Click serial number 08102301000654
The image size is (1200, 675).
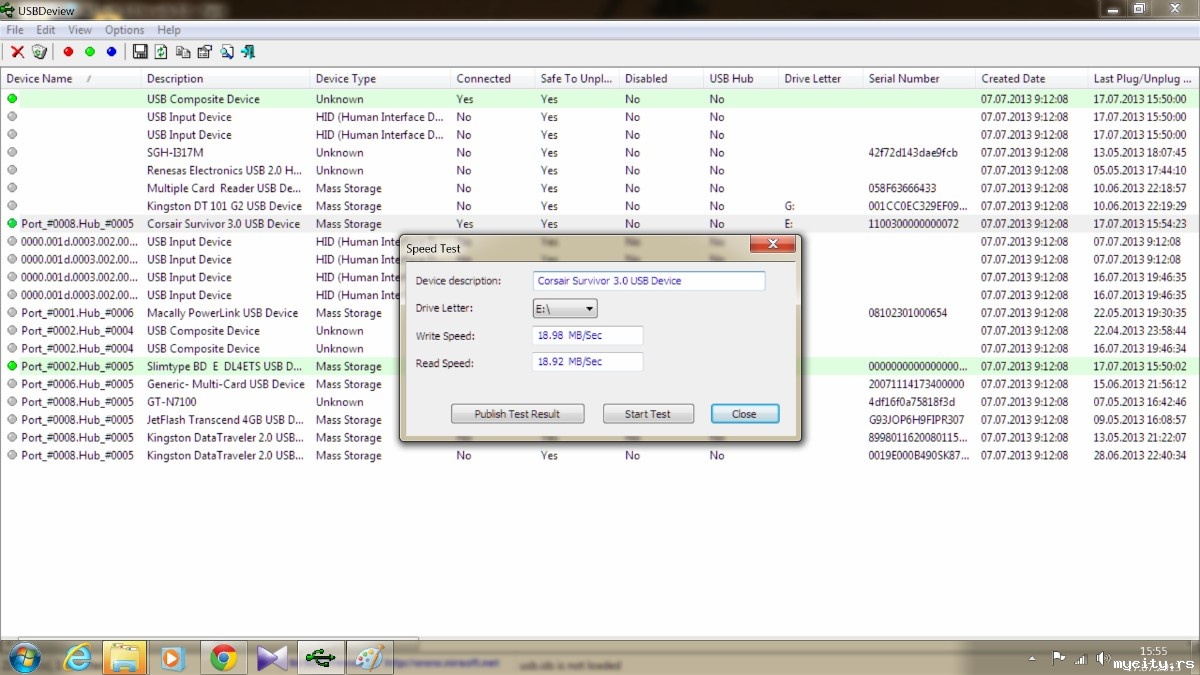click(908, 313)
